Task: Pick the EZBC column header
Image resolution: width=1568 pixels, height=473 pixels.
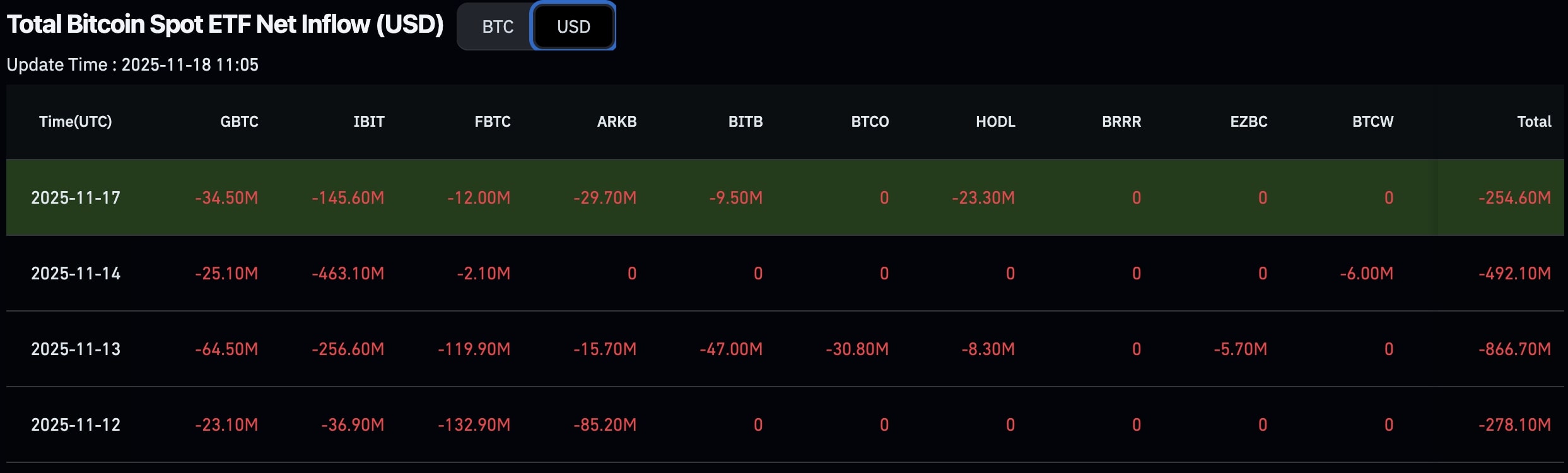Action: tap(1248, 122)
